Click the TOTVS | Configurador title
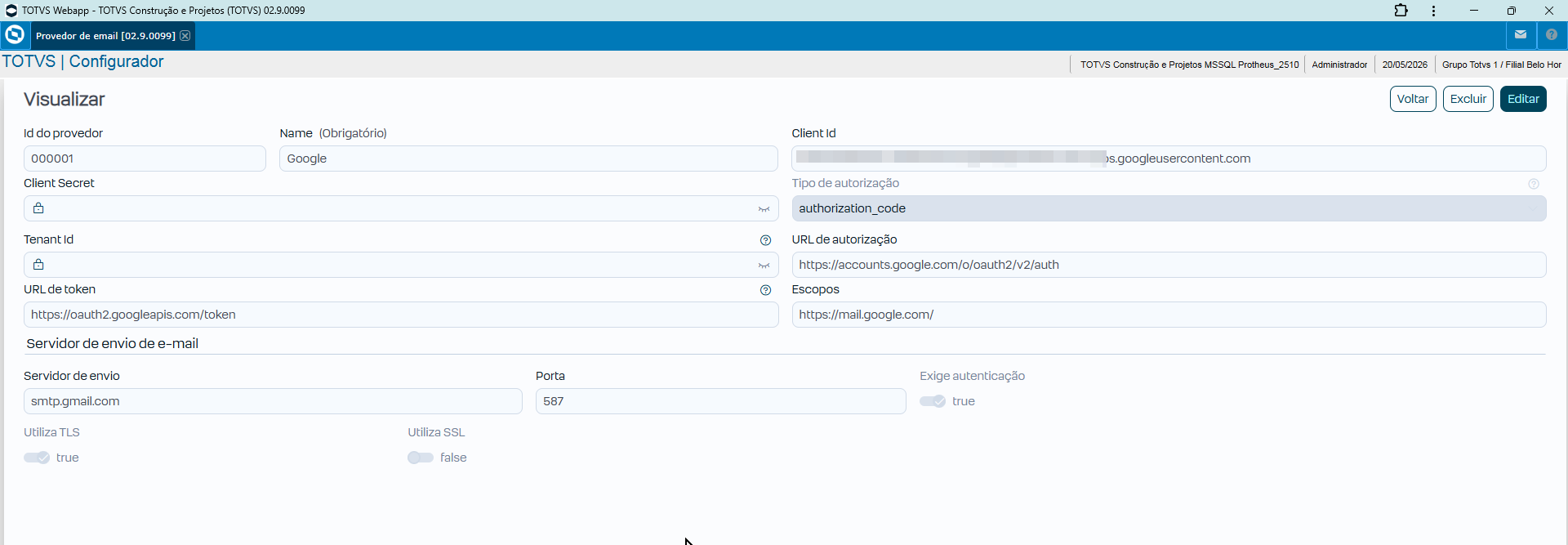This screenshot has height=545, width=1568. point(82,62)
